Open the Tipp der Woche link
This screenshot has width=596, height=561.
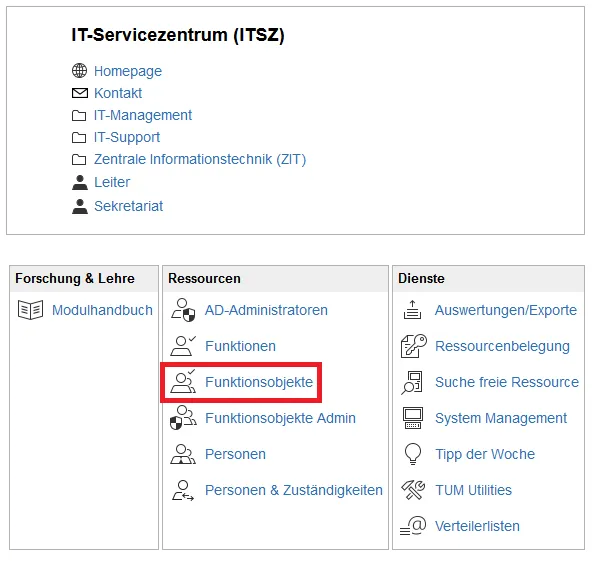485,454
